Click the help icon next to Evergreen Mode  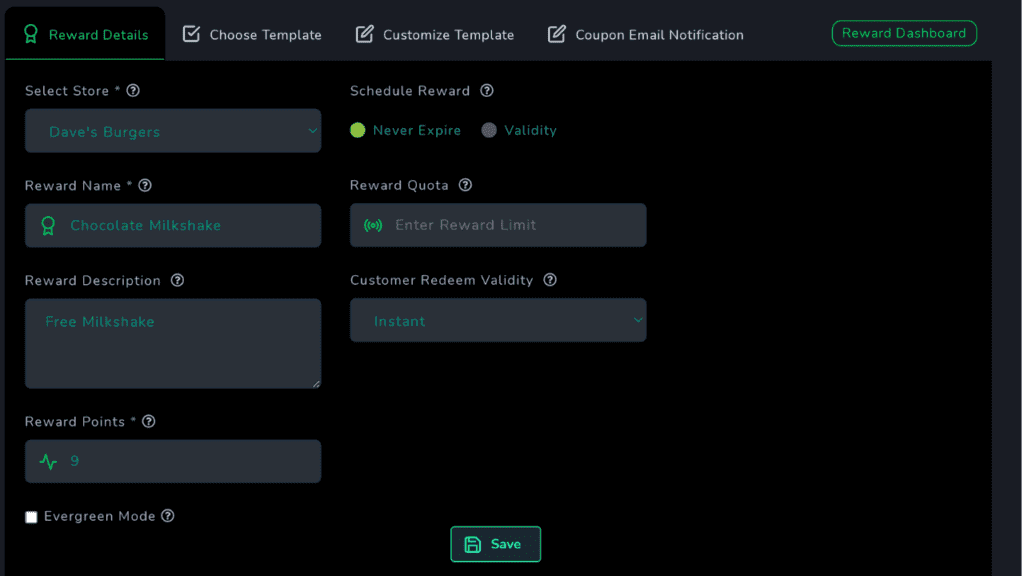167,516
